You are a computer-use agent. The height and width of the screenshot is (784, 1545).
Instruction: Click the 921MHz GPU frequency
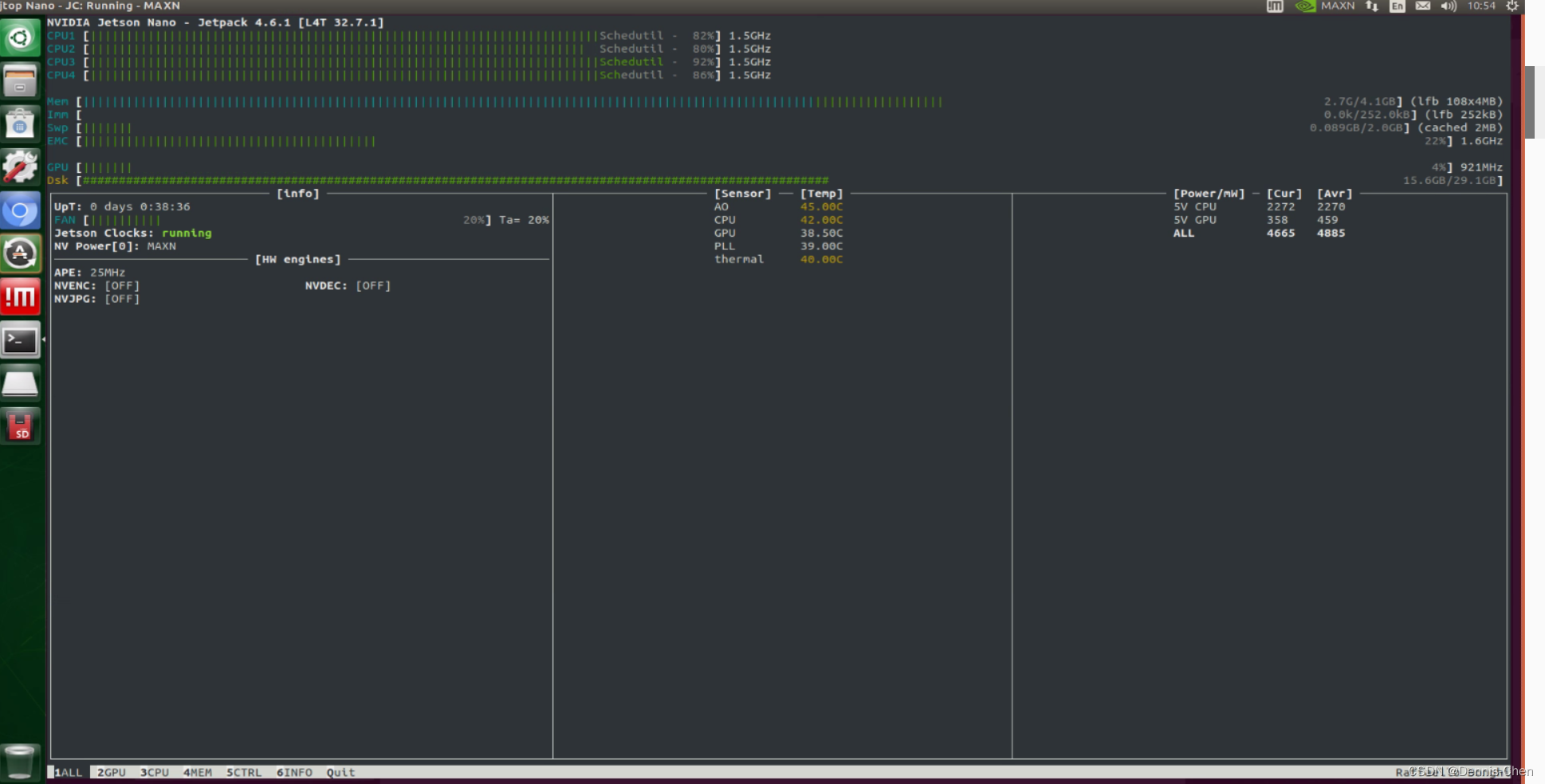pos(1481,167)
